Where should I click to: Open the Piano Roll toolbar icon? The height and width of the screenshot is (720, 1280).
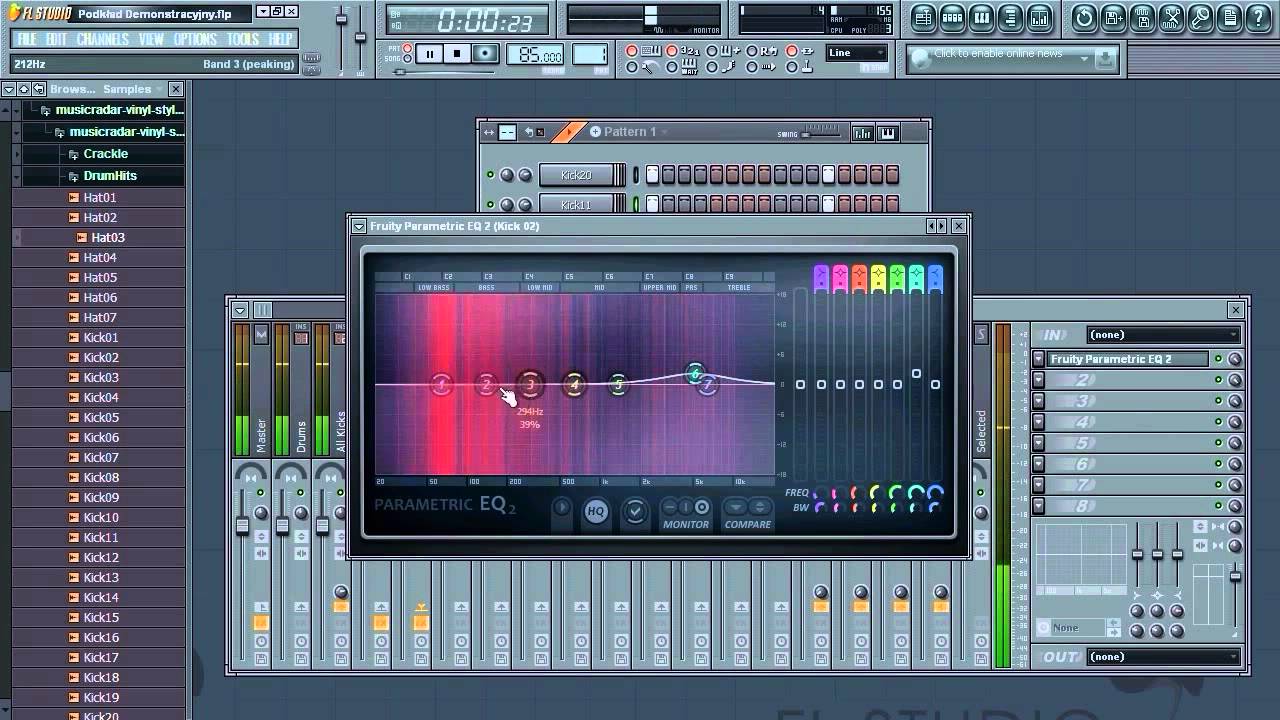[981, 18]
